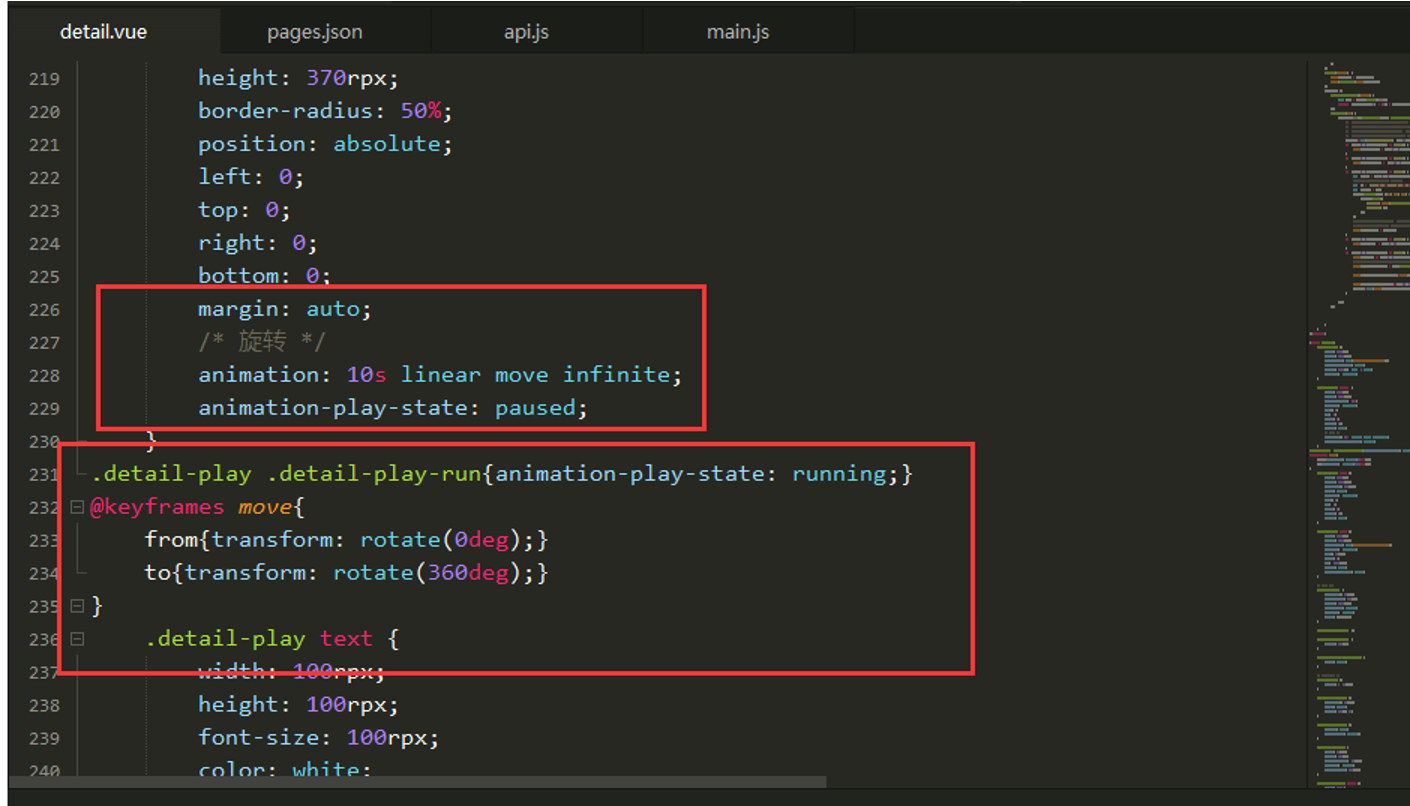
Task: Click the 'border-radius: 50%;' declaration
Action: coord(325,111)
